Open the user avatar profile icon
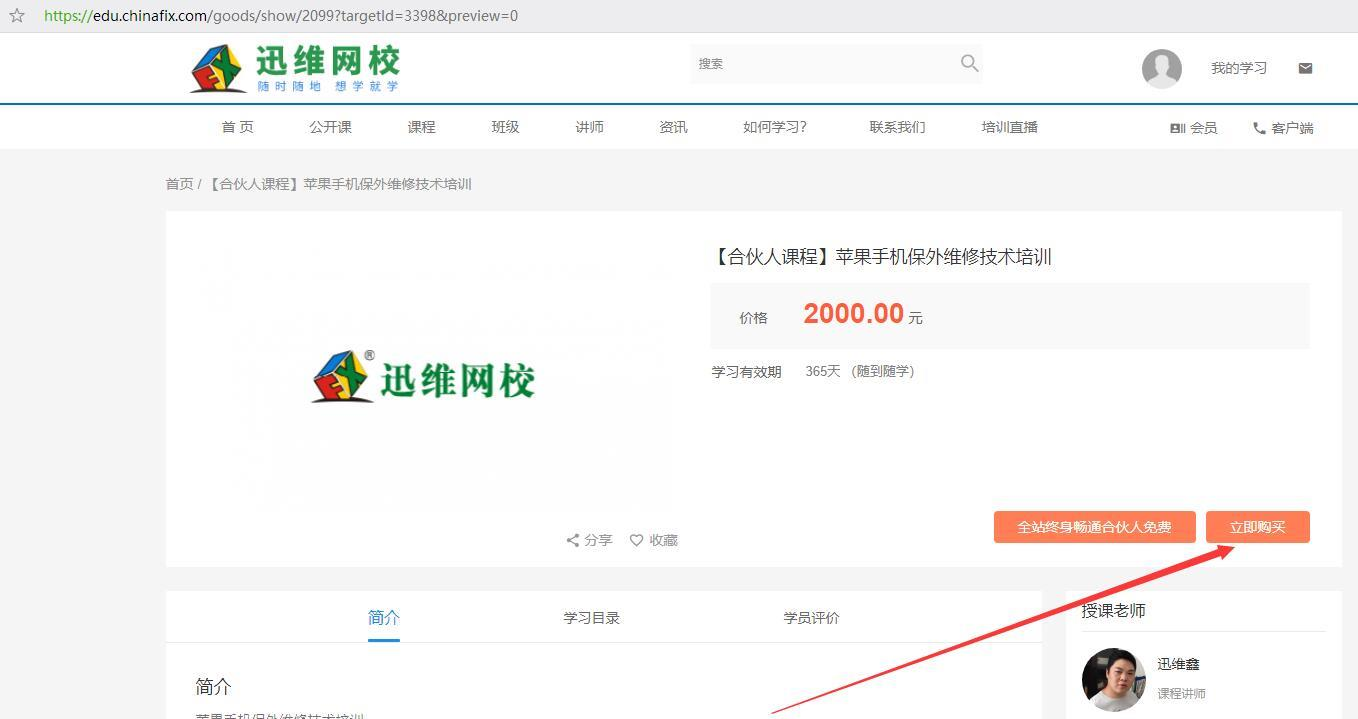This screenshot has width=1358, height=719. [1162, 68]
